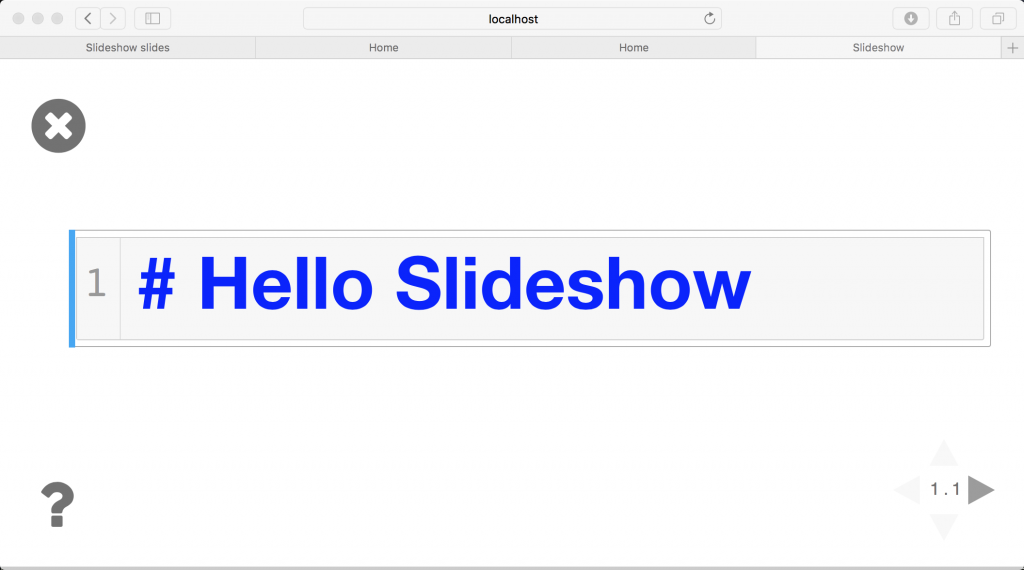The width and height of the screenshot is (1024, 570).
Task: Switch to the first Home tab
Action: [383, 48]
